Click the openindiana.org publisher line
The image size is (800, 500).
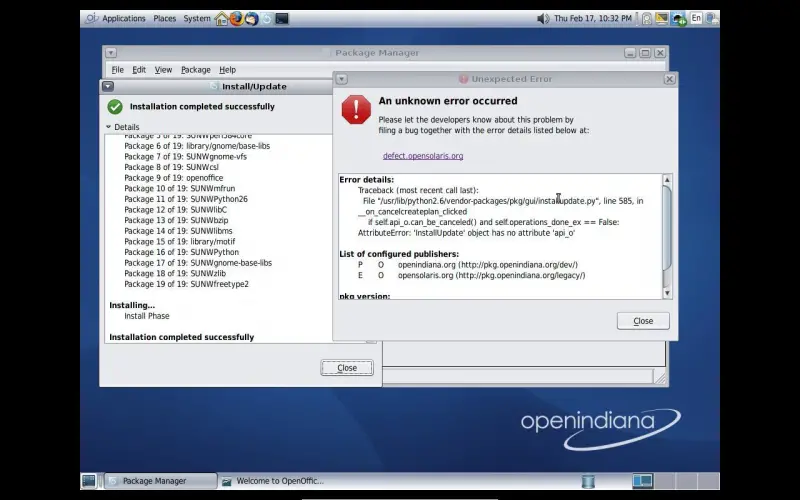click(468, 265)
